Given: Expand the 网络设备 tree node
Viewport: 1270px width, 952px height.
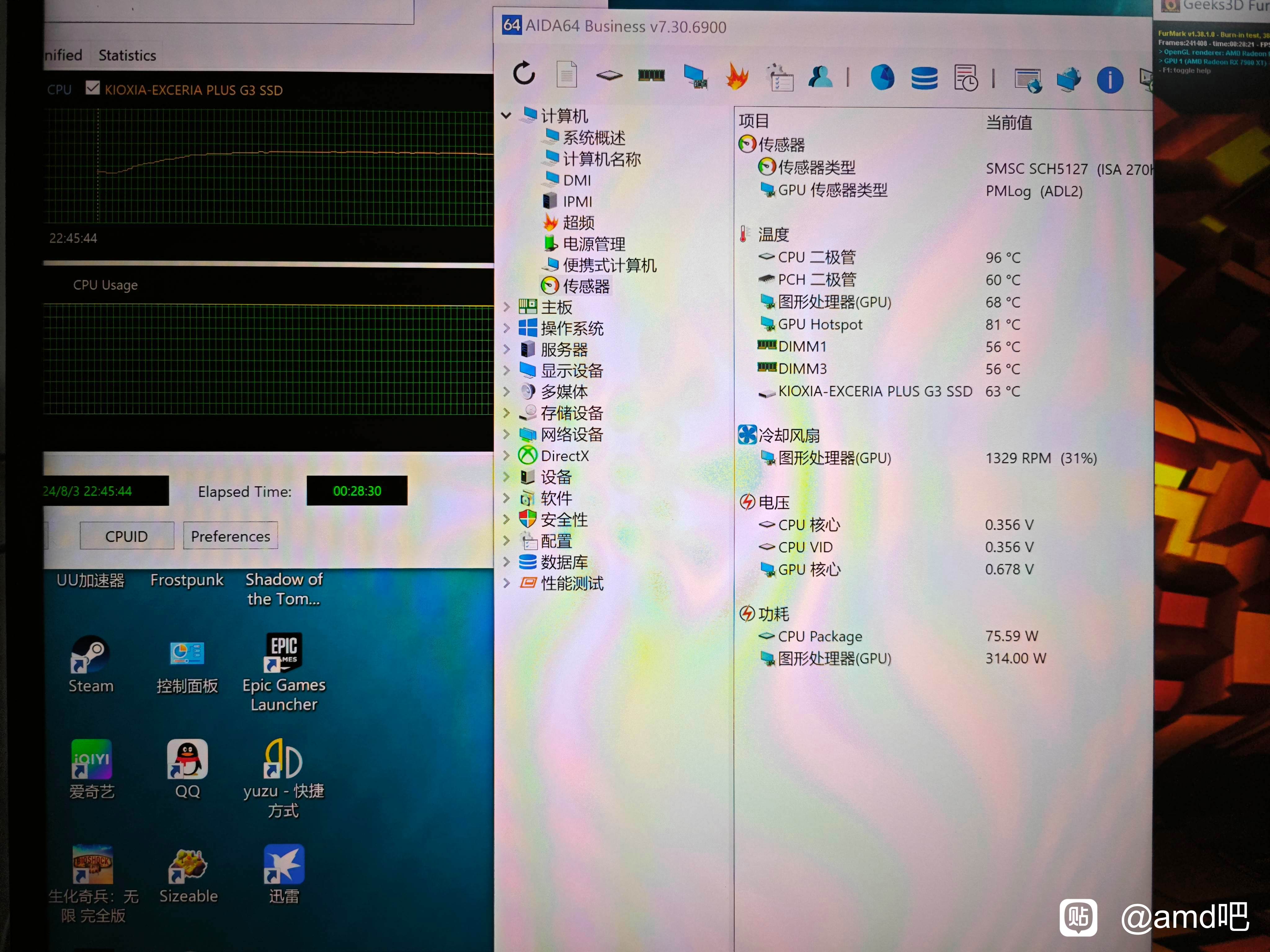Looking at the screenshot, I should [x=506, y=434].
